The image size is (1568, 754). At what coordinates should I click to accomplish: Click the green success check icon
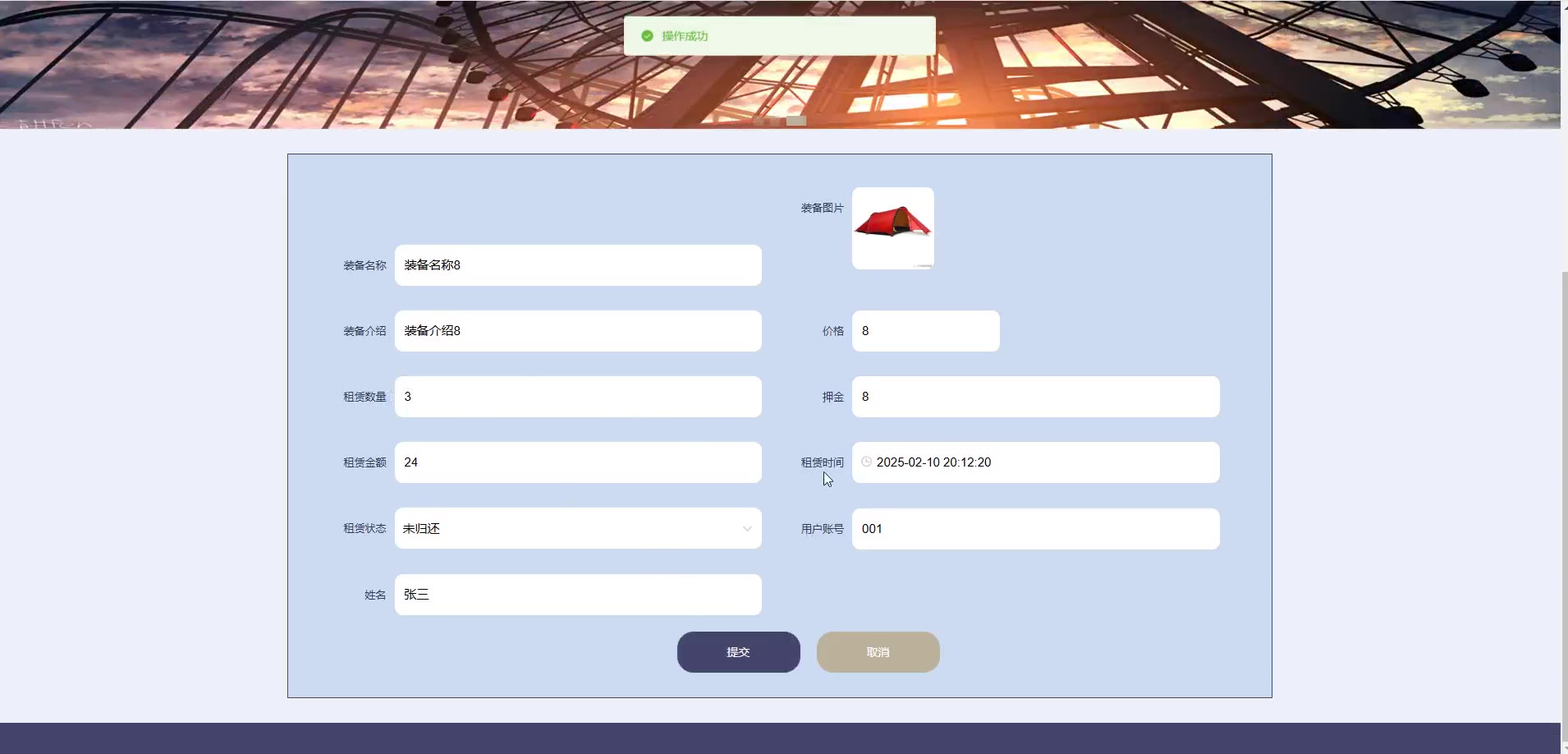click(x=647, y=36)
